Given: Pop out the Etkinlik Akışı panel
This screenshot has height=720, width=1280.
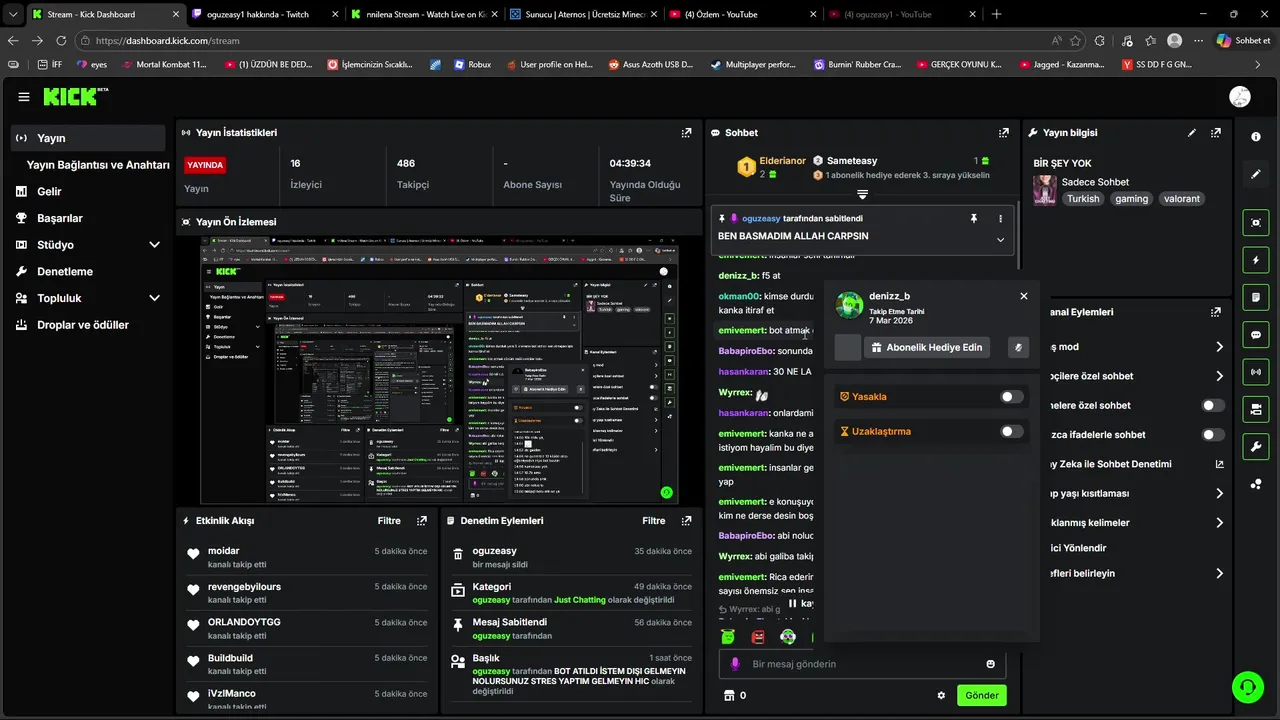Looking at the screenshot, I should pyautogui.click(x=422, y=521).
